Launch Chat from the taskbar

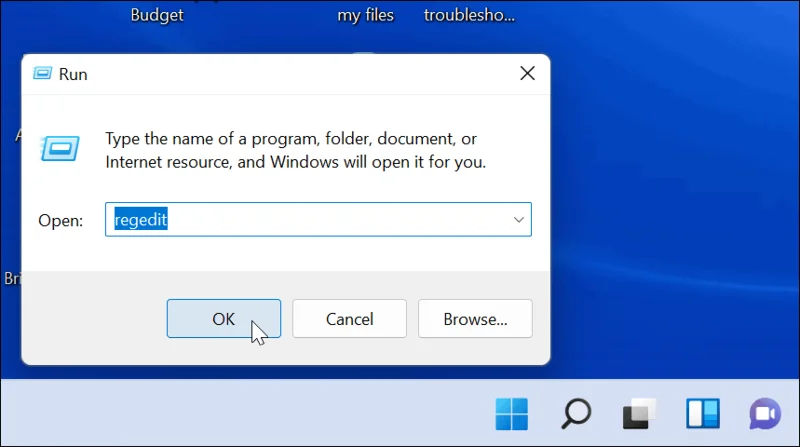(x=765, y=414)
